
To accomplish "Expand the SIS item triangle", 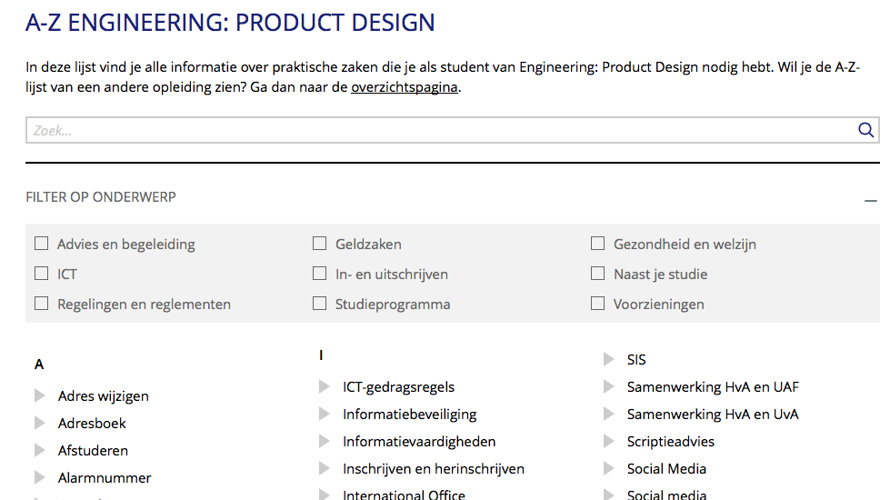I will [x=609, y=360].
